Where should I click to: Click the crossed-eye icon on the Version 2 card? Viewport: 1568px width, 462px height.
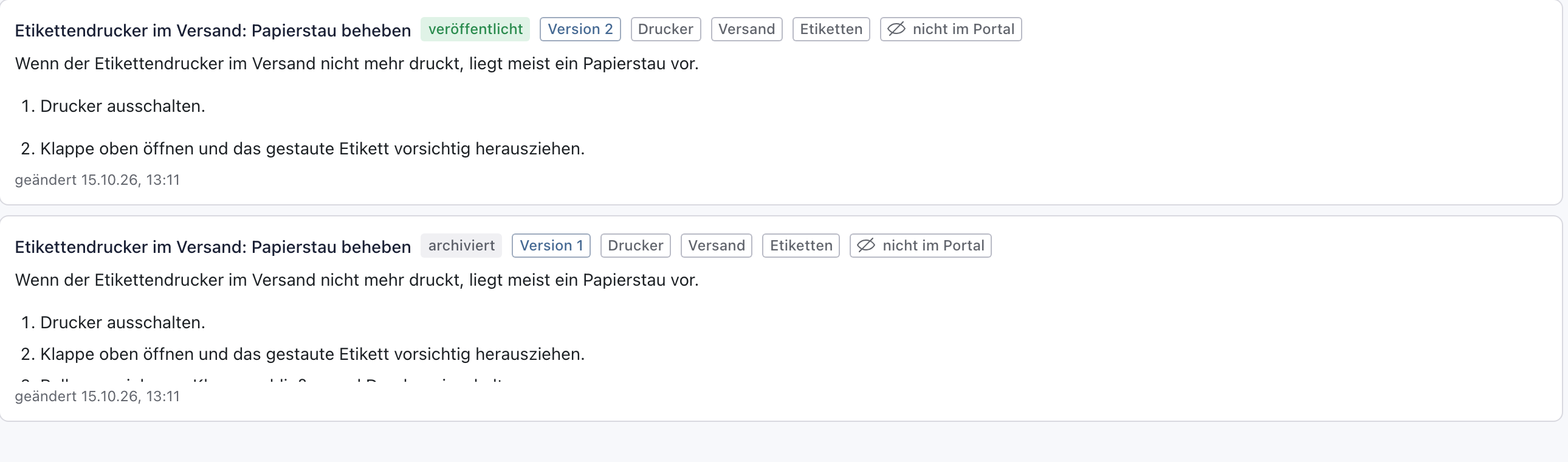pyautogui.click(x=896, y=29)
